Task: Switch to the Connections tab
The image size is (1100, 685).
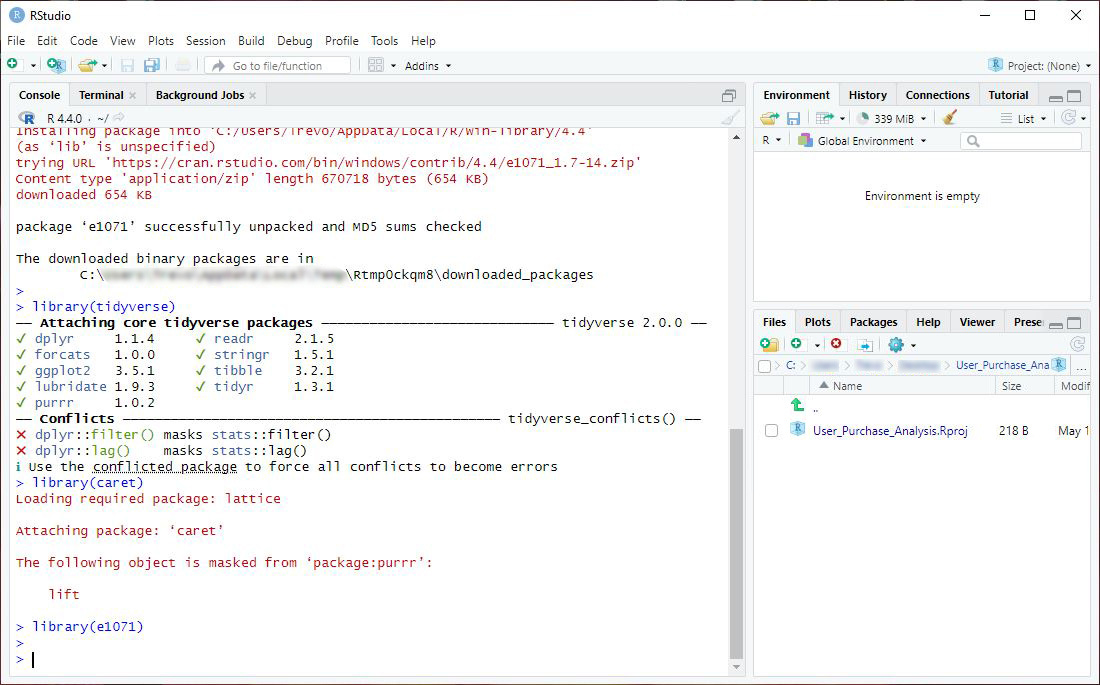Action: coord(937,95)
